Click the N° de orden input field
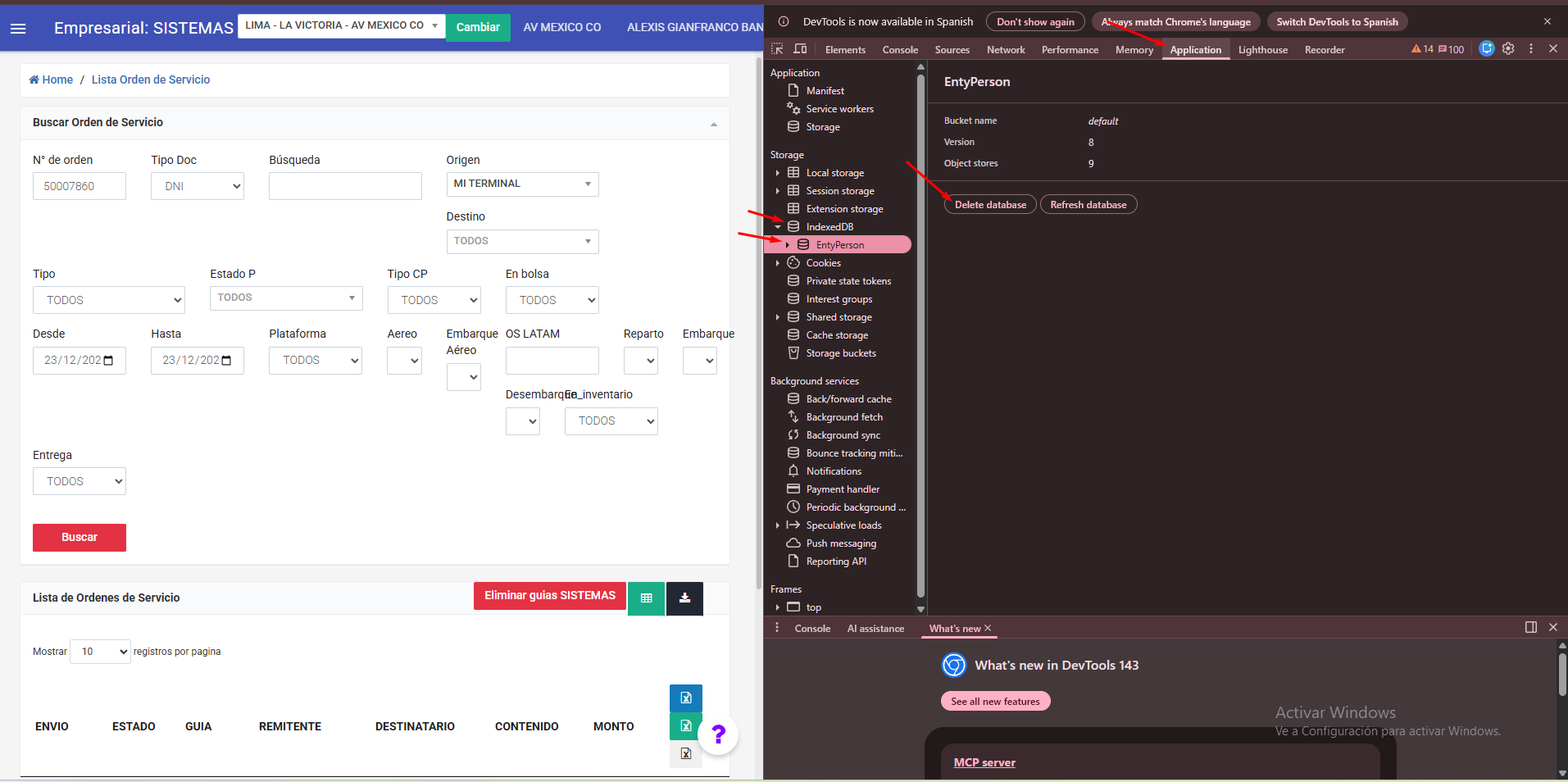This screenshot has width=1568, height=782. pyautogui.click(x=80, y=186)
